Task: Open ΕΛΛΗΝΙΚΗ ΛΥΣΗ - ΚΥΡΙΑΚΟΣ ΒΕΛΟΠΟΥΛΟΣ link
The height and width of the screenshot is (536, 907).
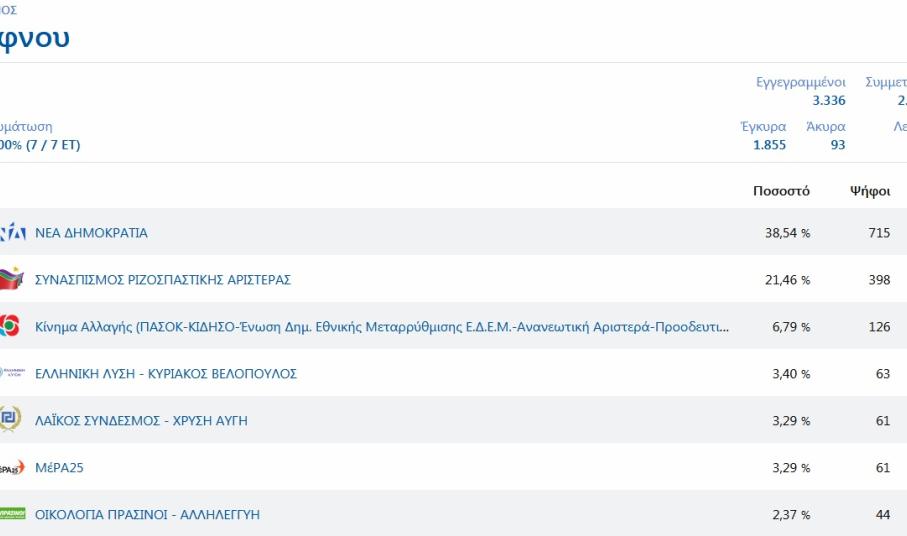Action: [x=166, y=374]
